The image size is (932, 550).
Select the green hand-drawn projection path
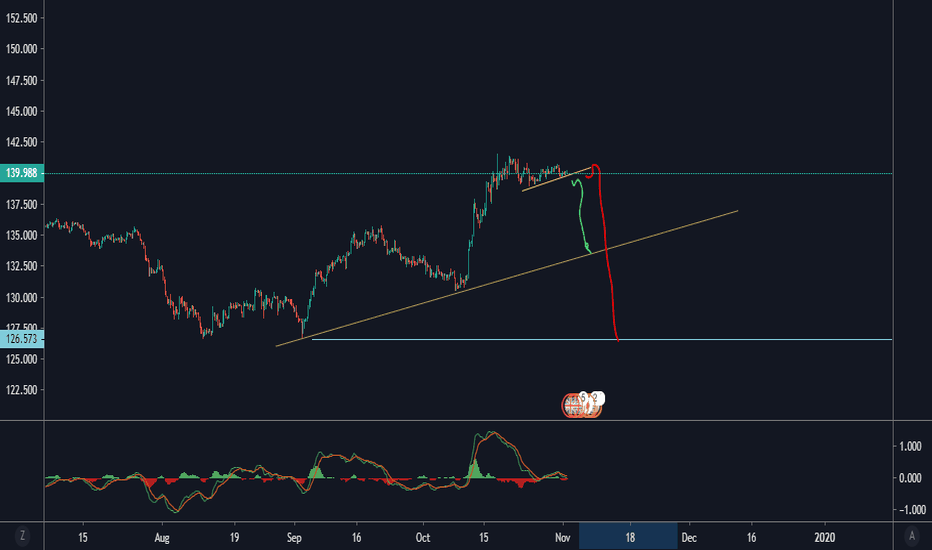pos(581,217)
